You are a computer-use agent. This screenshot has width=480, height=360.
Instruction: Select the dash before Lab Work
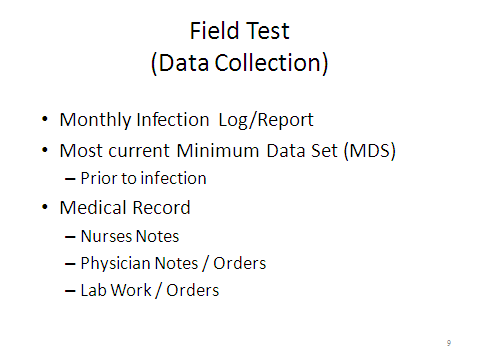[x=70, y=291]
